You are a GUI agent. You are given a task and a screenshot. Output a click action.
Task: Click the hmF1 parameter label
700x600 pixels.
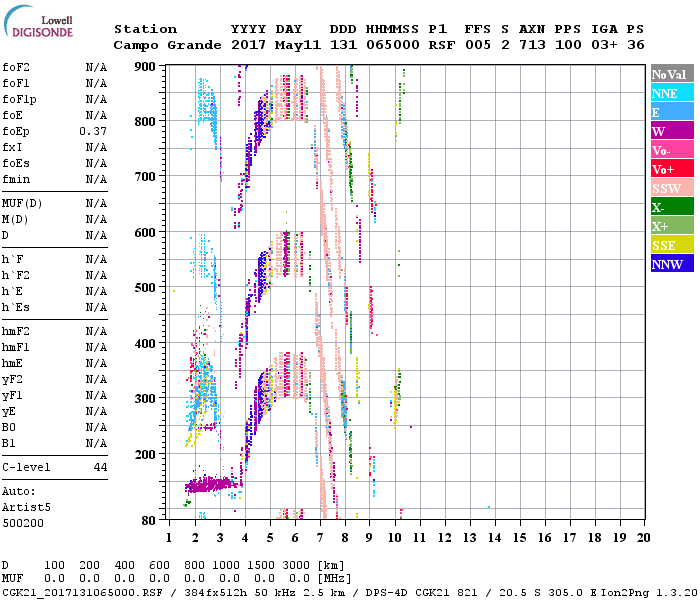[x=16, y=348]
